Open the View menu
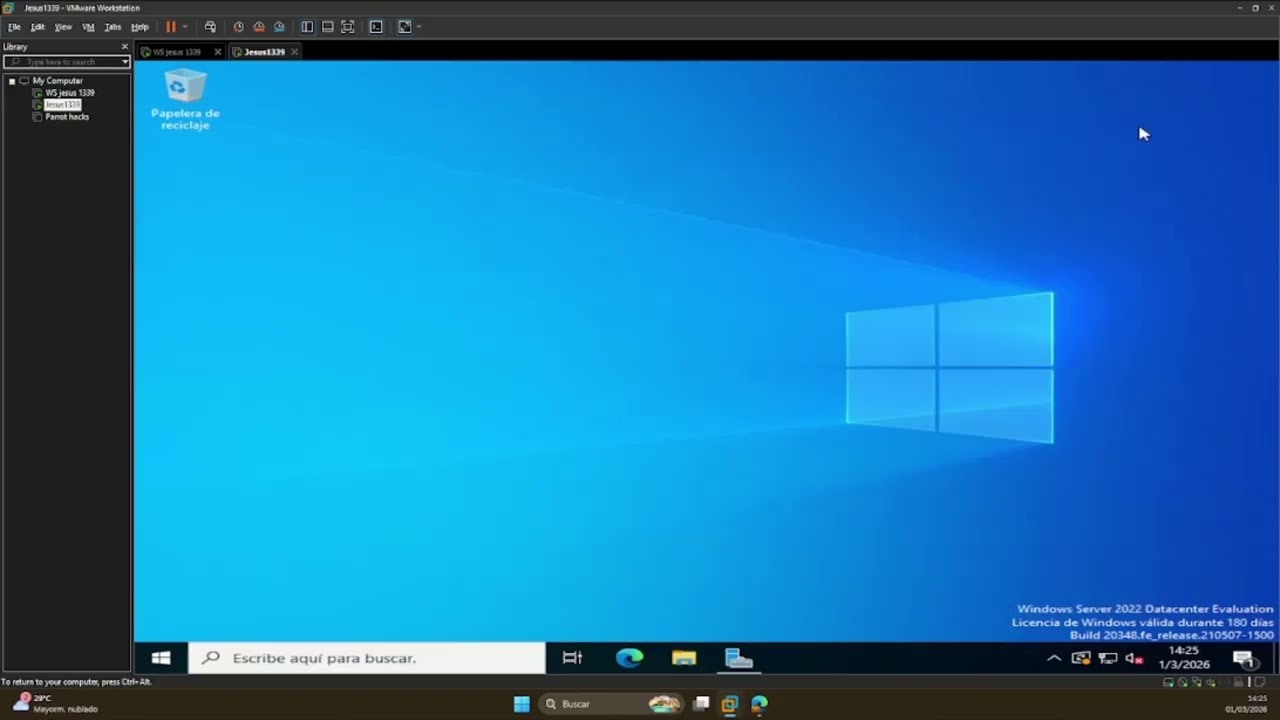 63,27
